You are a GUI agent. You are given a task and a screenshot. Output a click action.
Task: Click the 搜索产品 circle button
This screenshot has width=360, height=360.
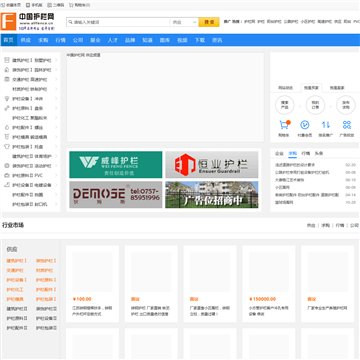click(284, 105)
